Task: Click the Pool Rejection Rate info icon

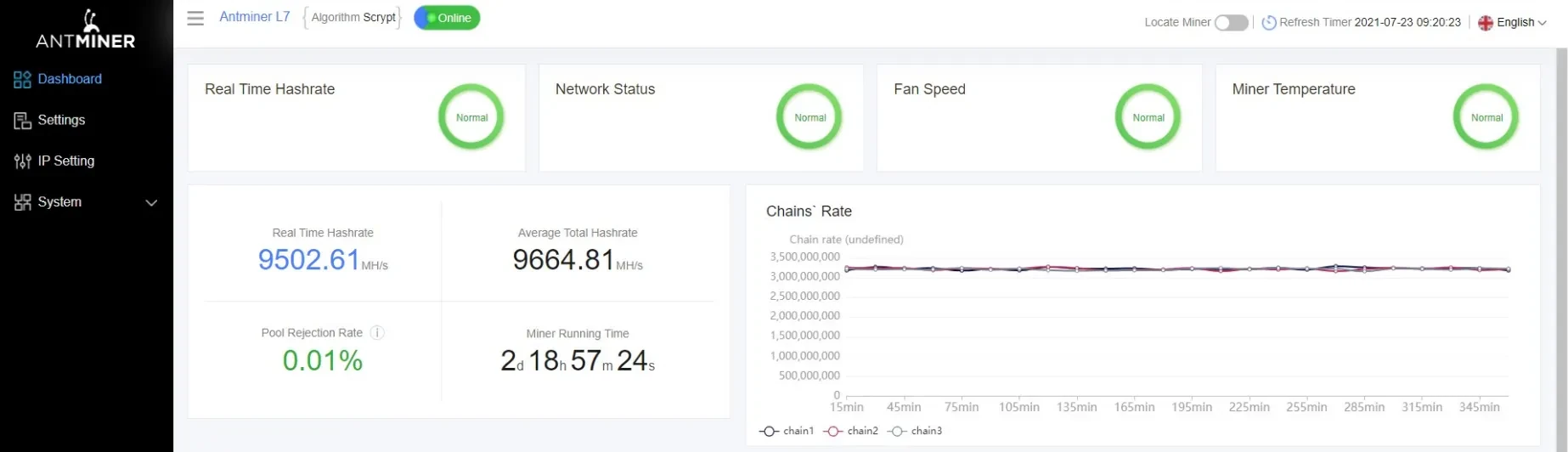Action: [377, 333]
